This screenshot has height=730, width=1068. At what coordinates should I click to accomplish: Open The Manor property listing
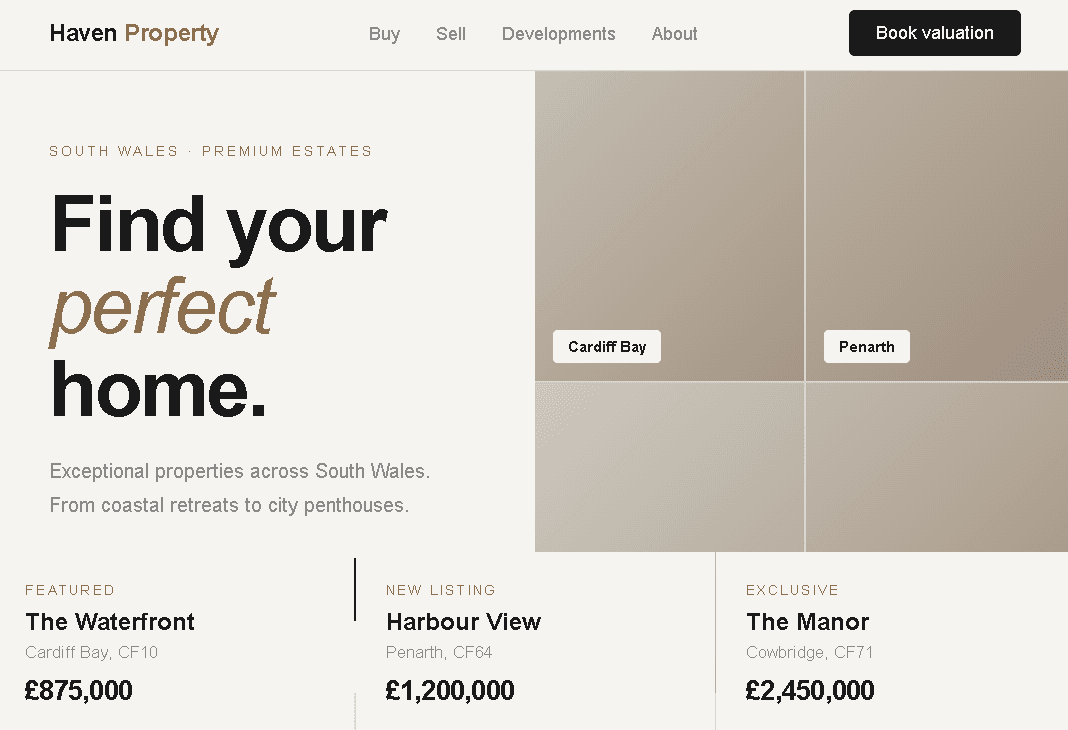pyautogui.click(x=808, y=622)
